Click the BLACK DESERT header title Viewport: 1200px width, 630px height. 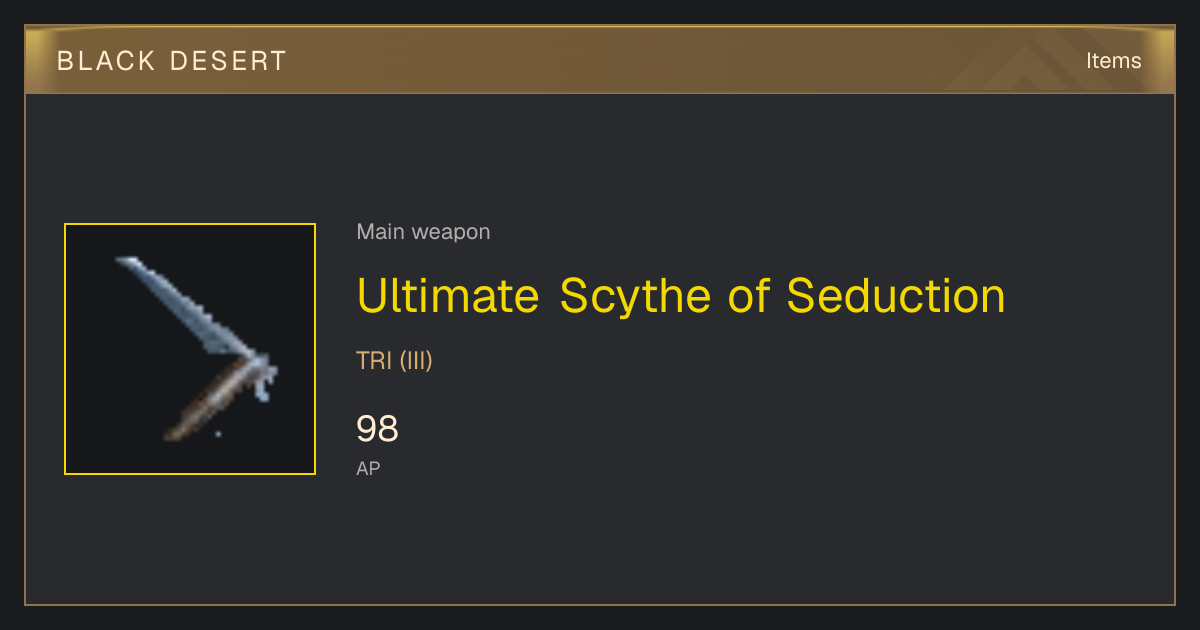[x=172, y=61]
